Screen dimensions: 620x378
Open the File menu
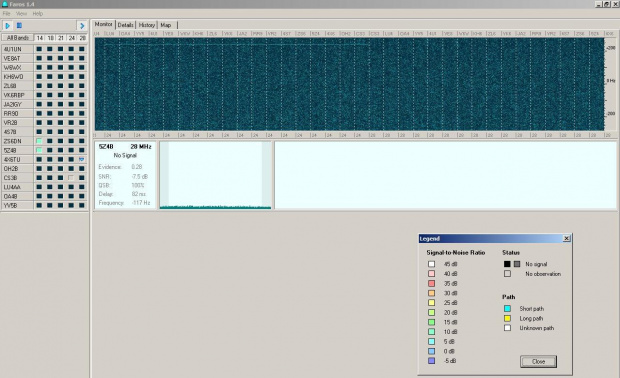point(6,13)
